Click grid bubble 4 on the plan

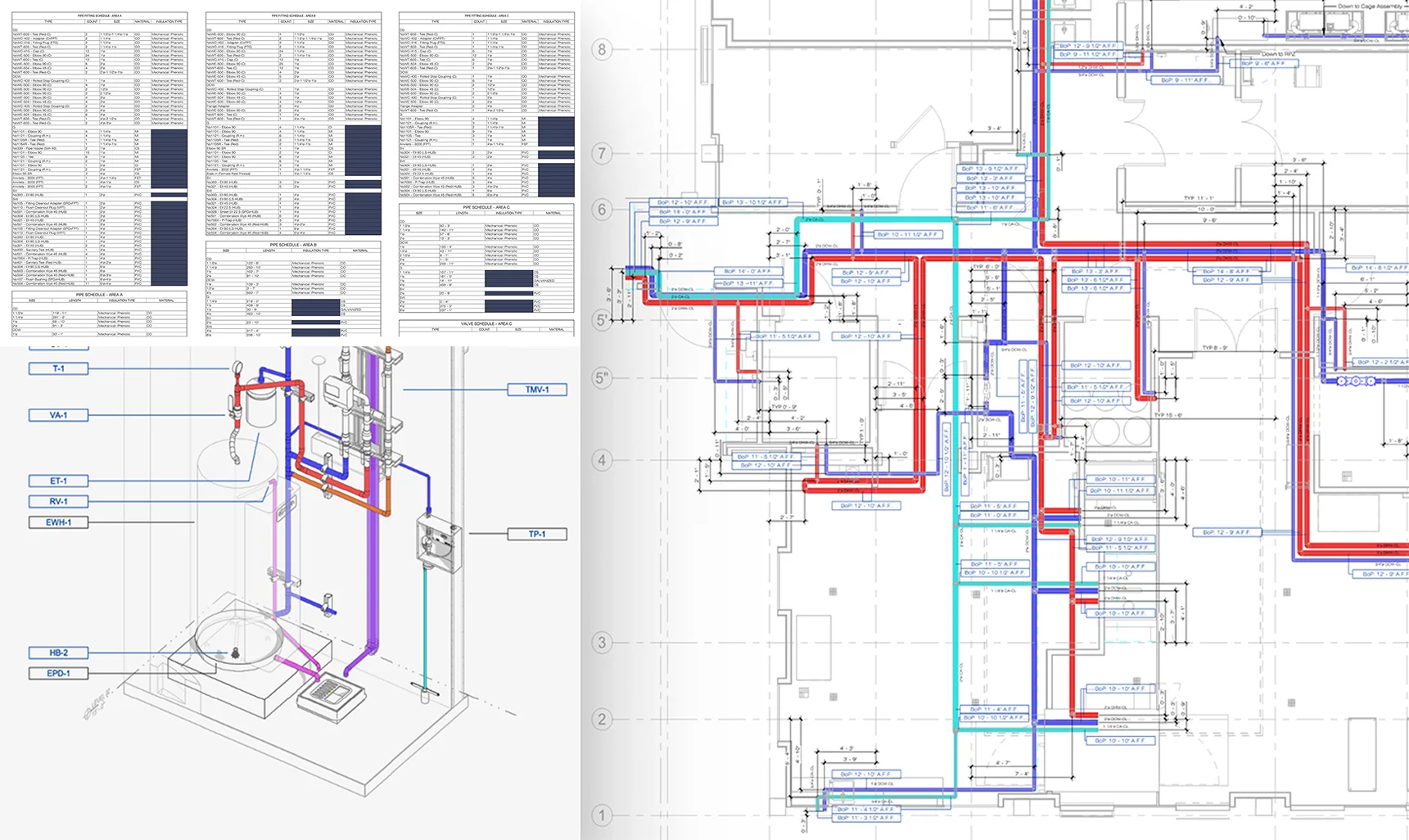(603, 460)
